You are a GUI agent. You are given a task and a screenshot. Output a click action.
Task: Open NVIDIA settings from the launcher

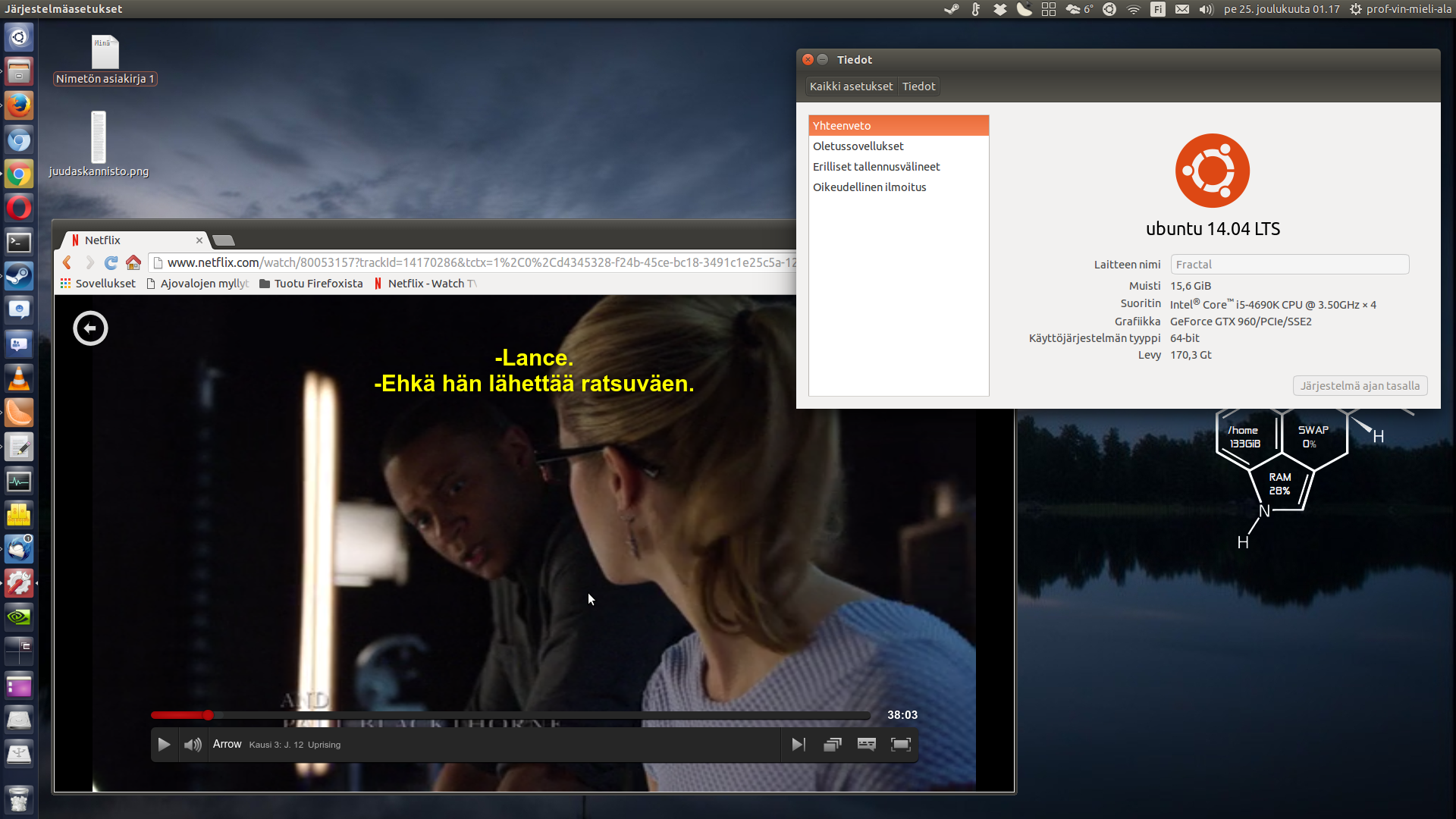(19, 617)
